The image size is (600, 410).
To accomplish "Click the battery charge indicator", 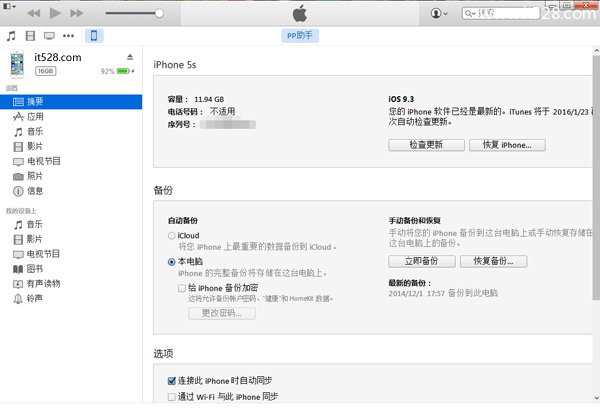I will pyautogui.click(x=124, y=71).
